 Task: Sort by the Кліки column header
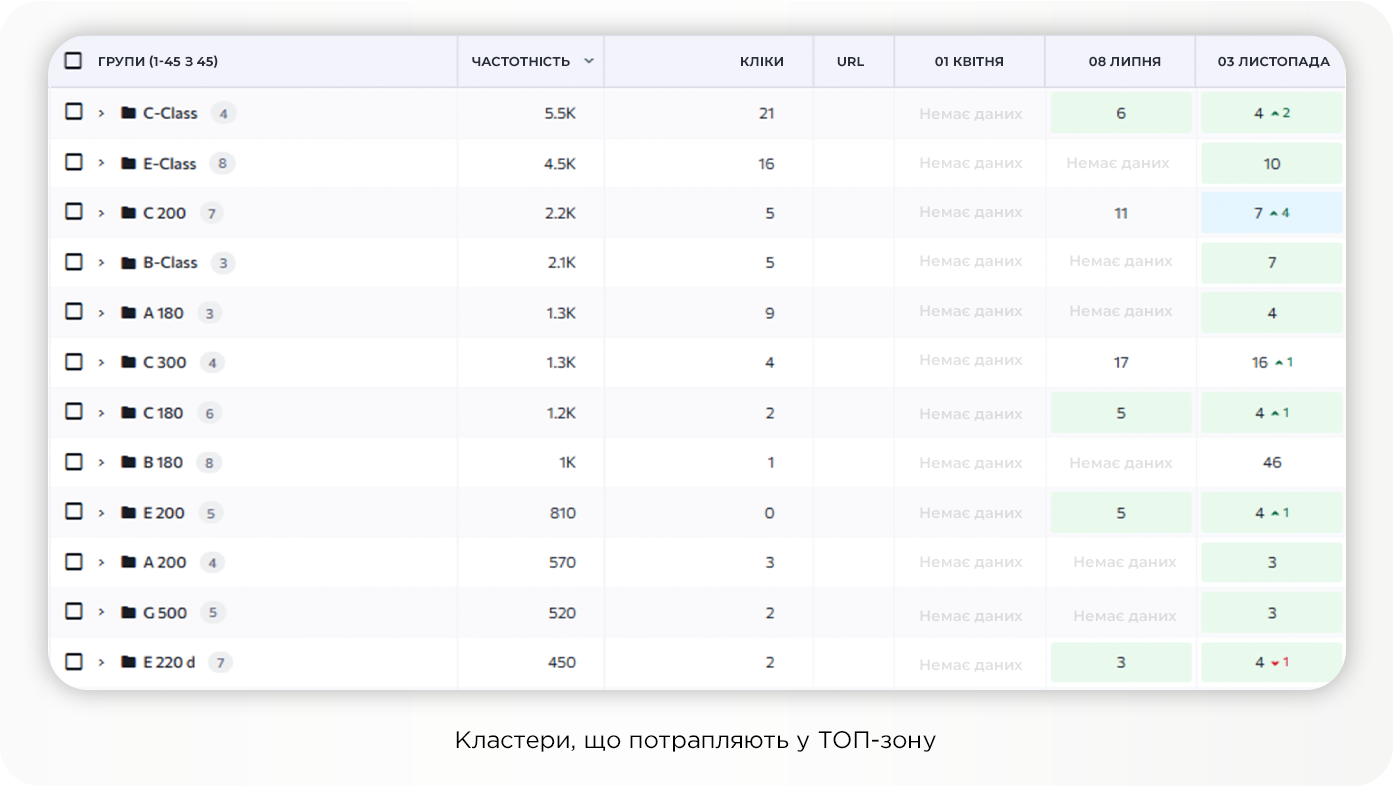761,61
